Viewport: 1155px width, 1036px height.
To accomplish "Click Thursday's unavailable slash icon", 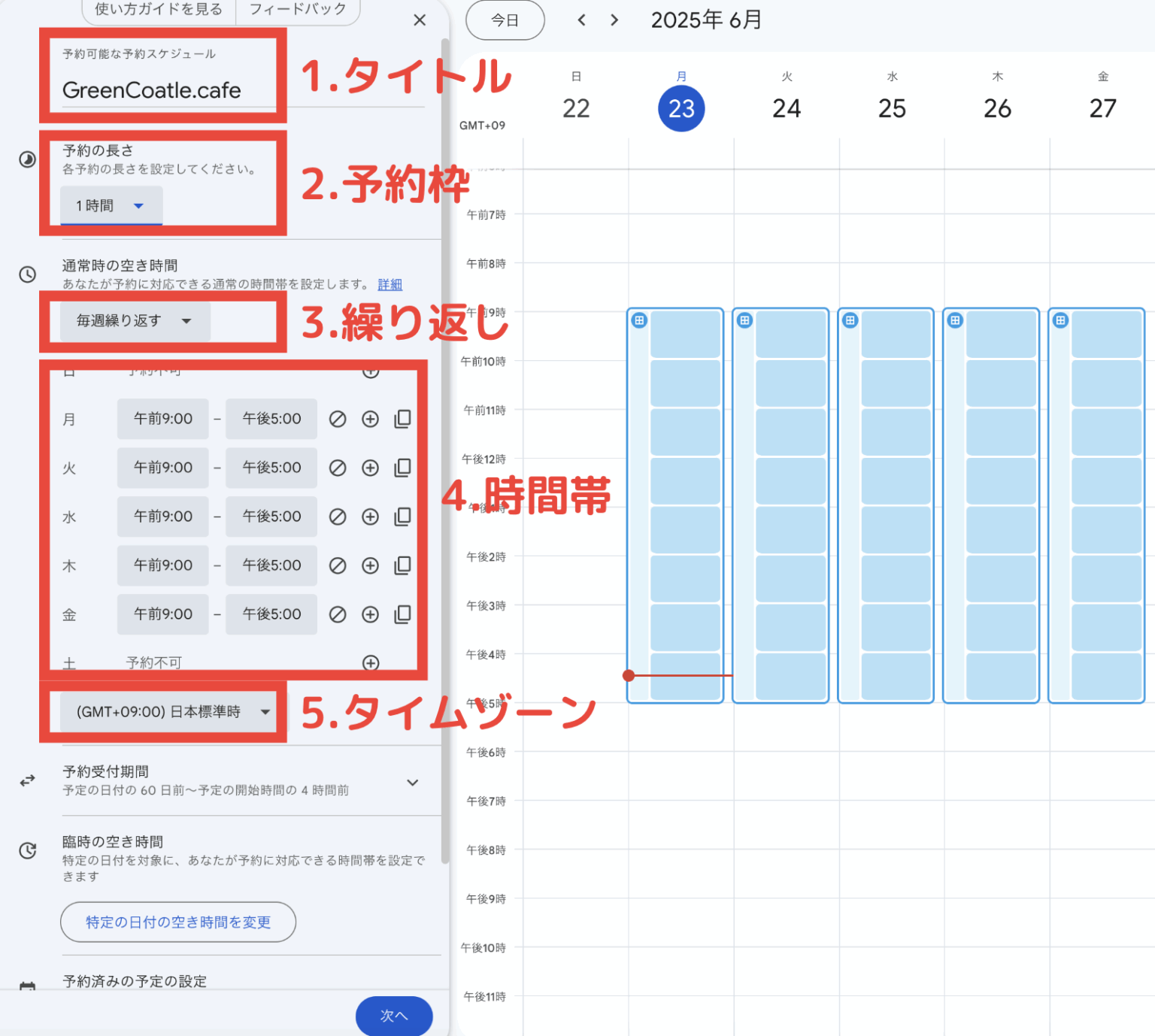I will click(338, 565).
